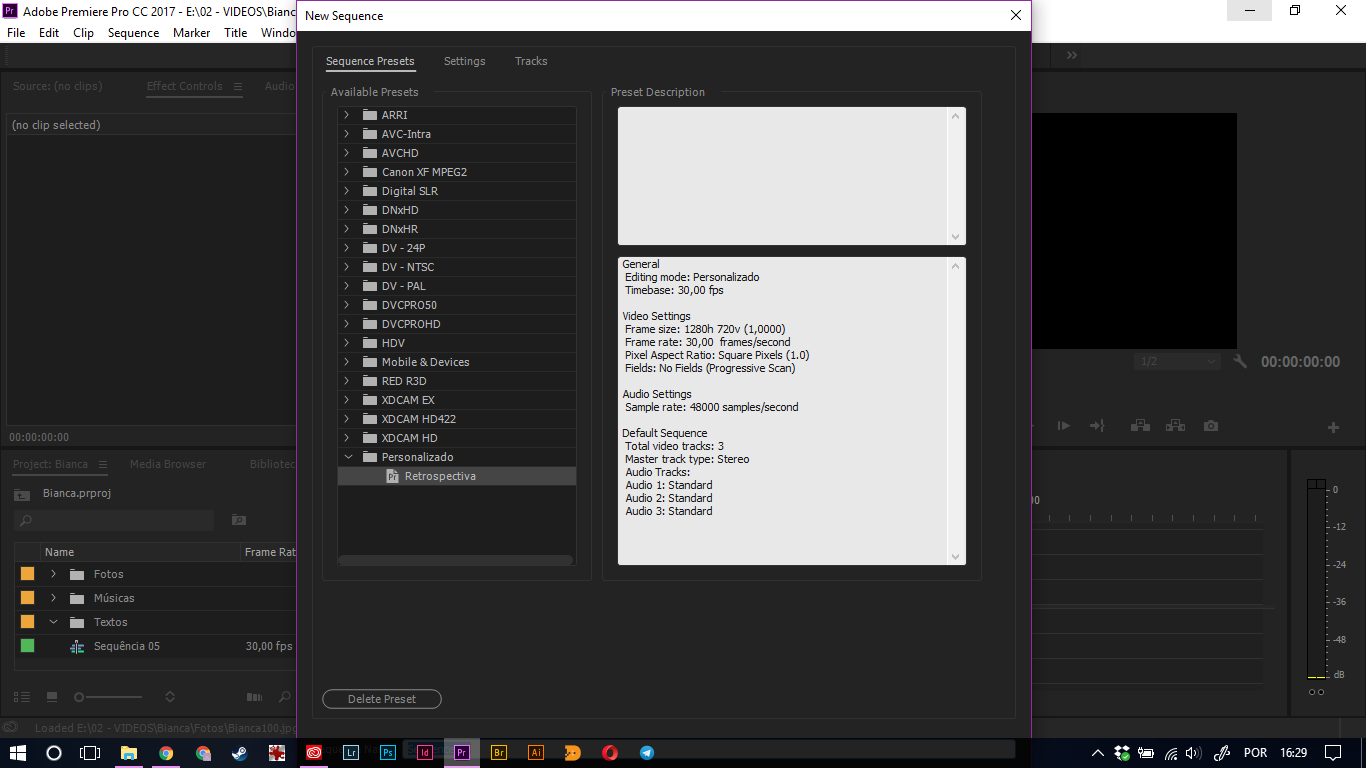Open the Marker menu in the menu bar

coord(191,33)
